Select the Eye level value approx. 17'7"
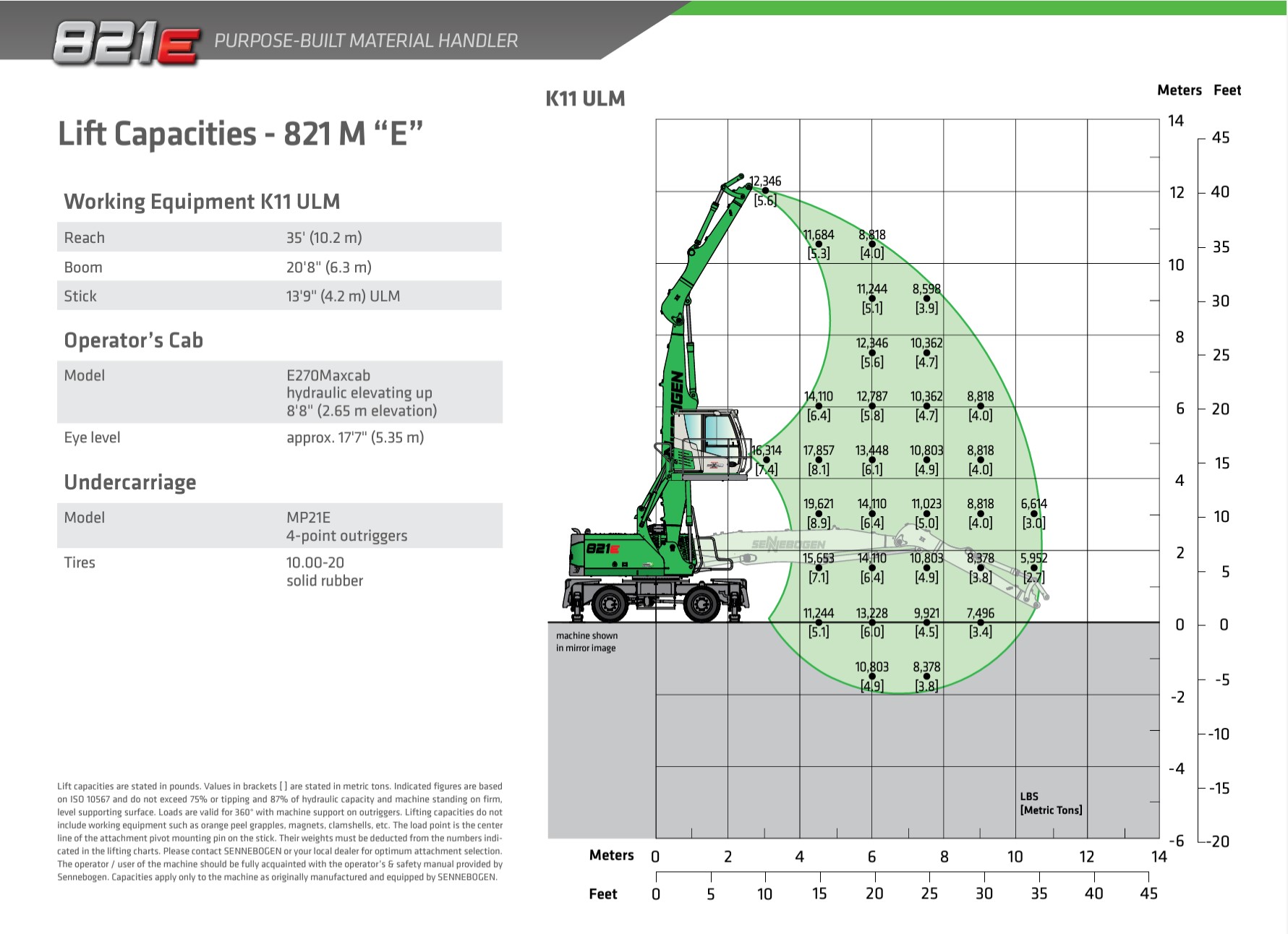 click(x=355, y=437)
